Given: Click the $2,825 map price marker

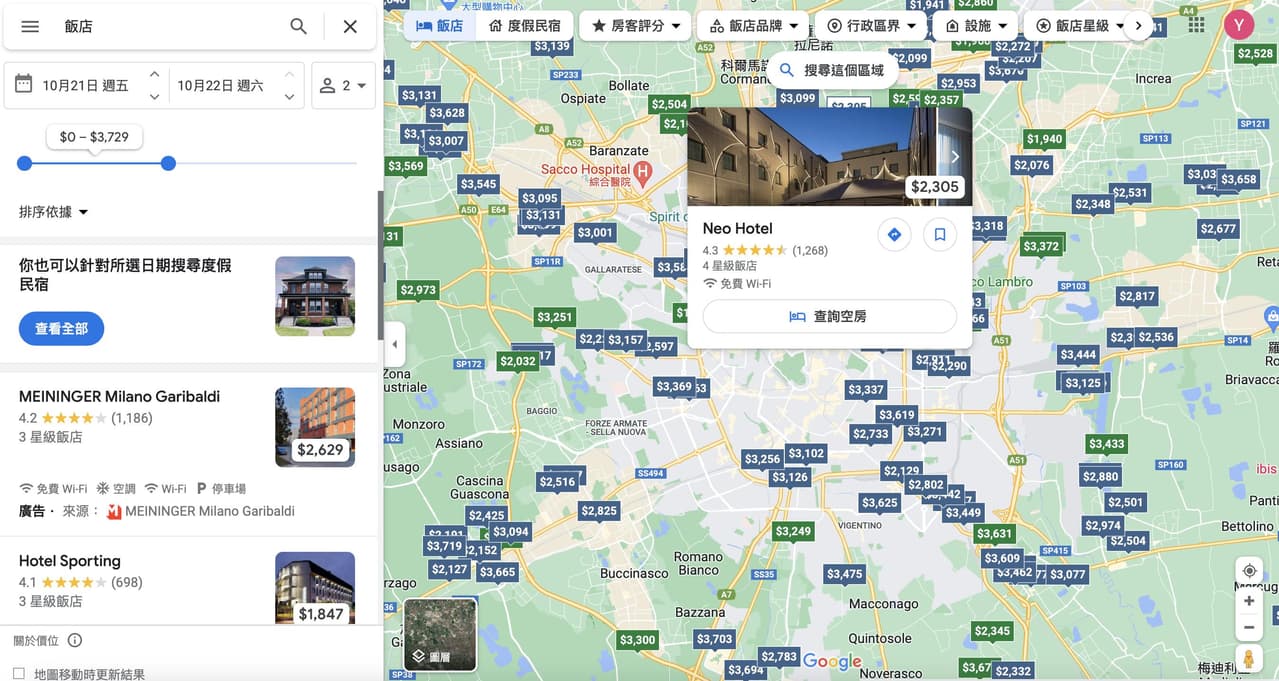Looking at the screenshot, I should 599,511.
